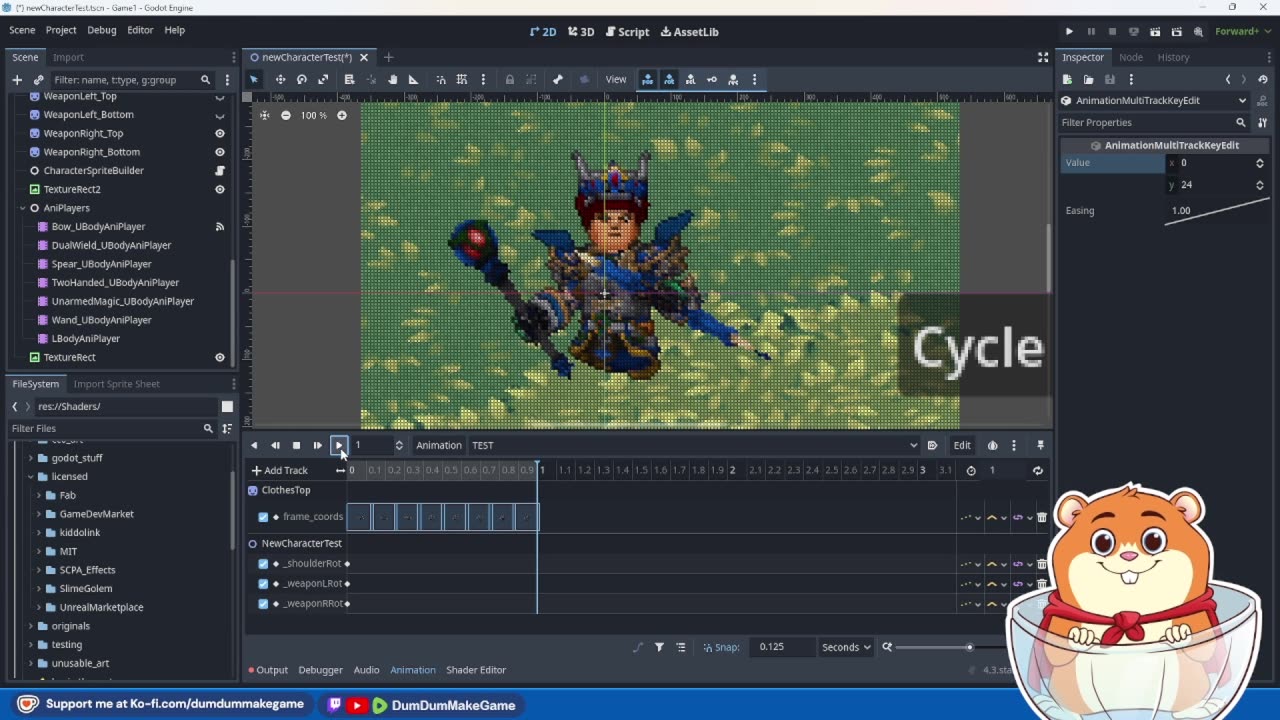This screenshot has width=1280, height=720.
Task: Toggle the position keys 'pos' button
Action: [648, 80]
